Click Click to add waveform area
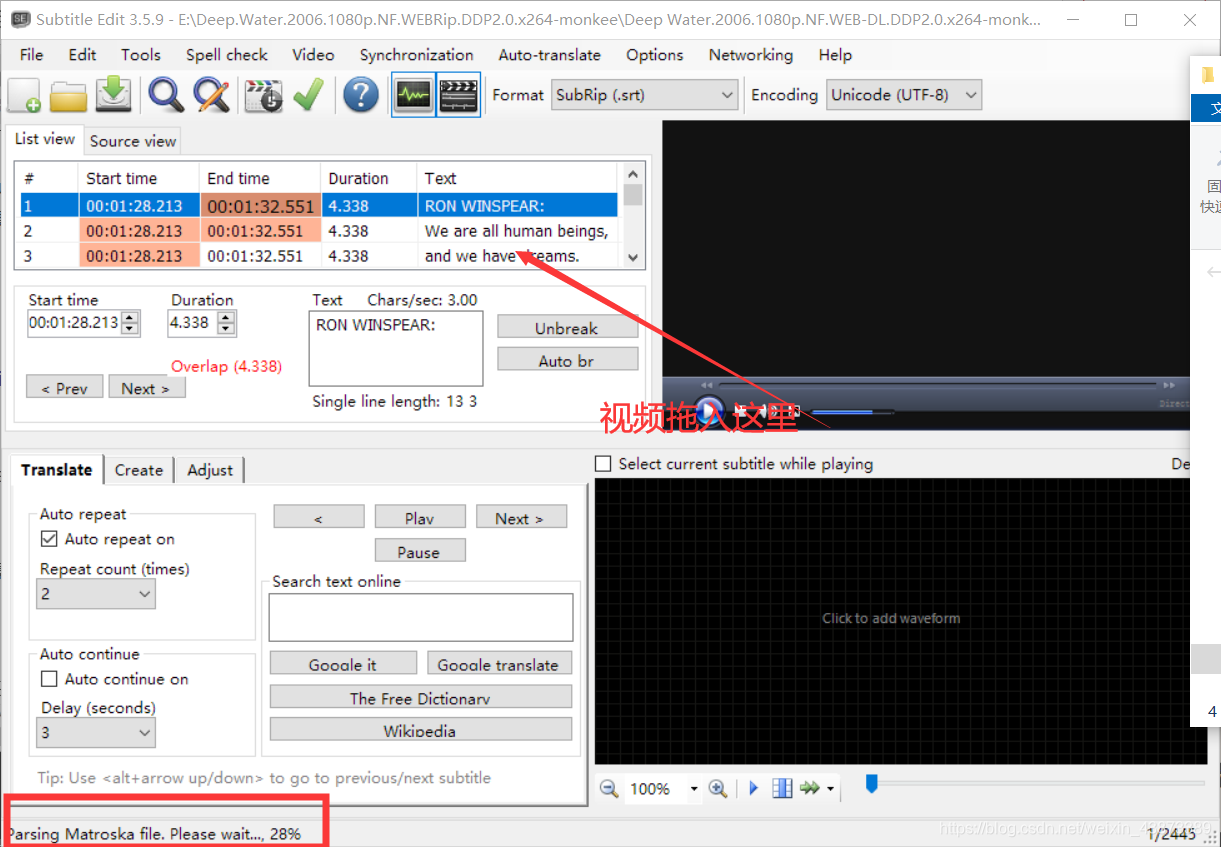Screen dimensions: 1221x847 point(891,618)
